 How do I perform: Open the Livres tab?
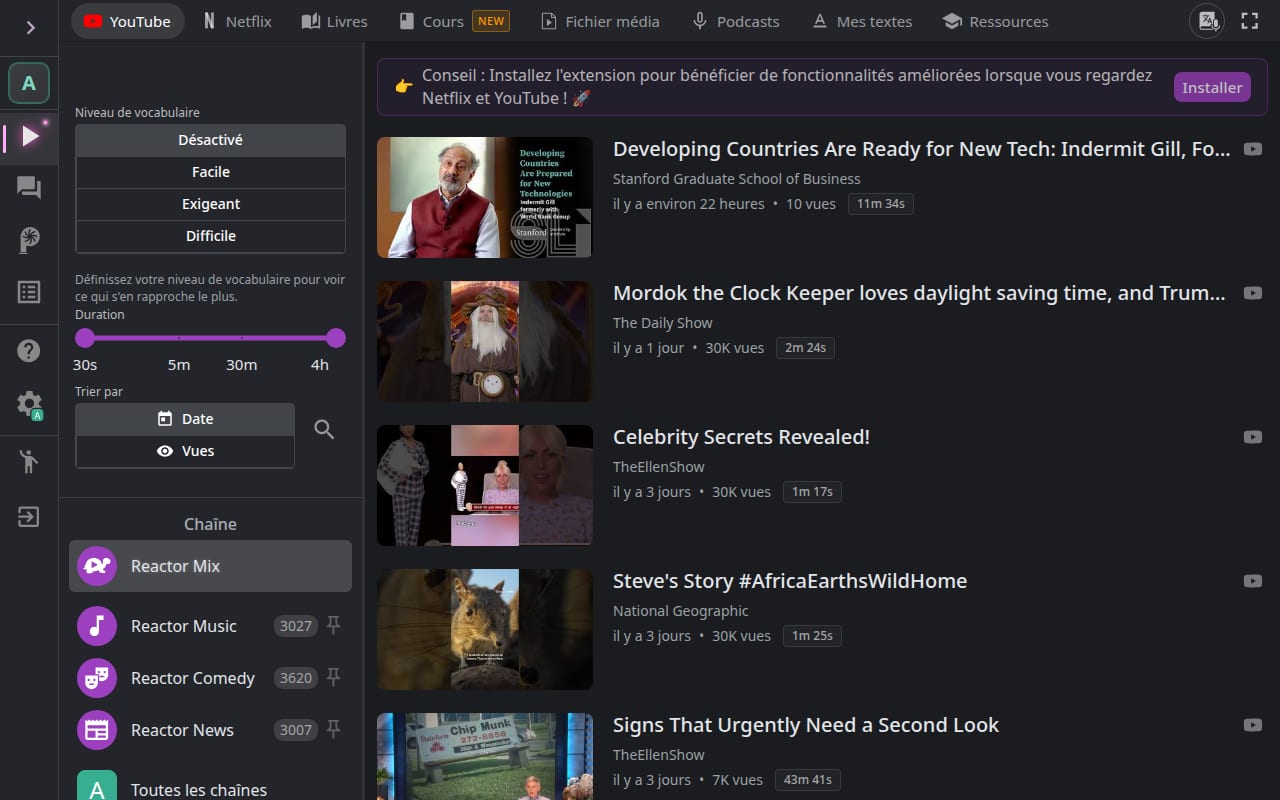coord(335,21)
